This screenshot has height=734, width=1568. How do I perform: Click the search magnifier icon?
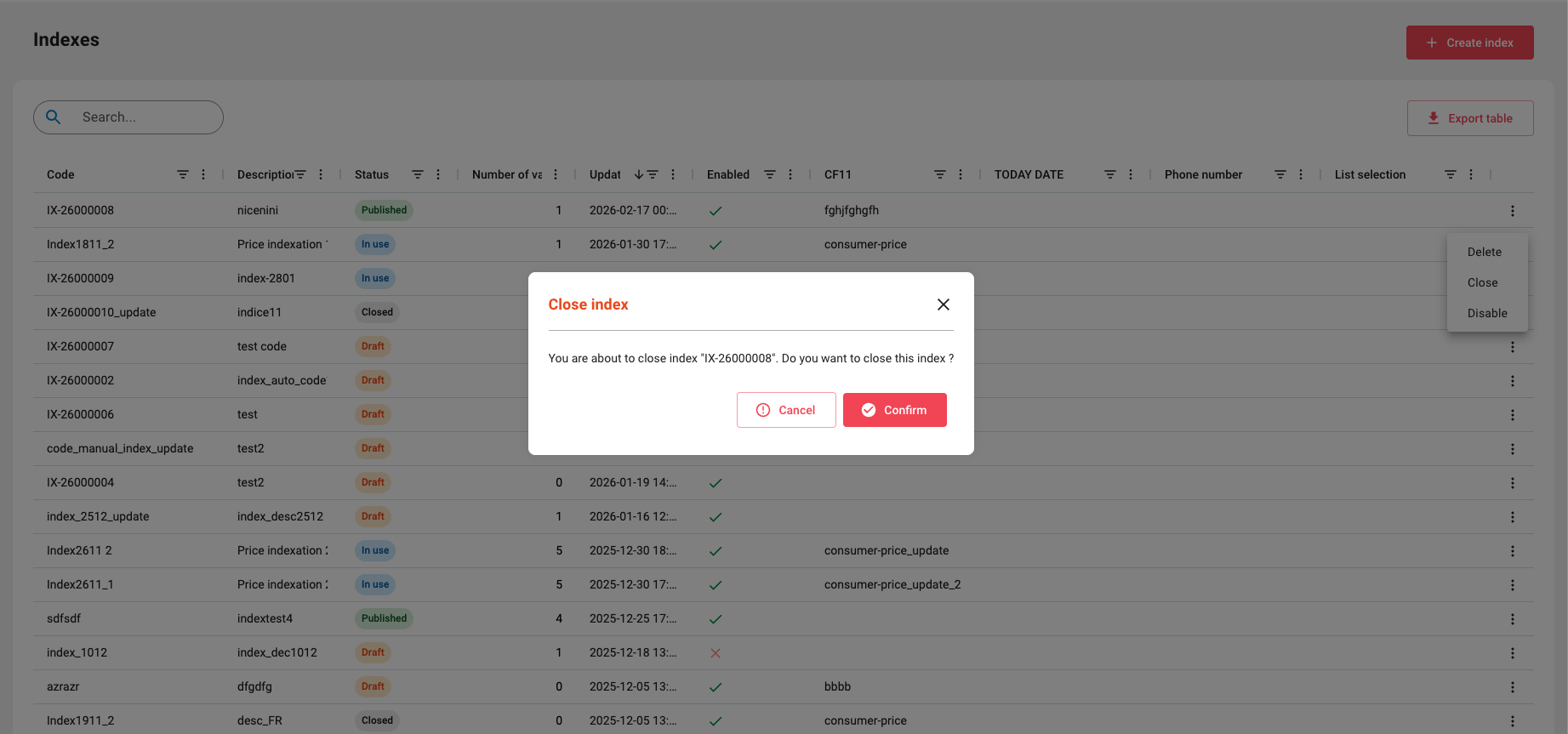(x=54, y=117)
